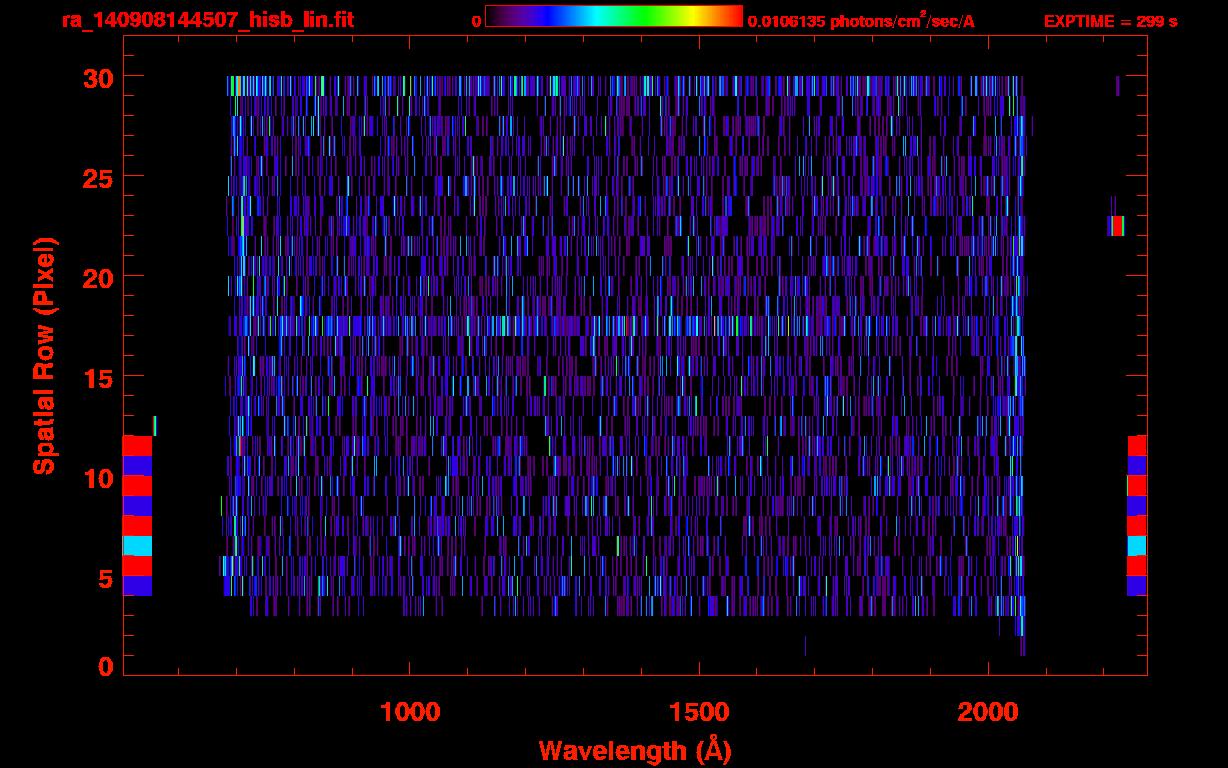Click the y-axis tick label 0

105,666
